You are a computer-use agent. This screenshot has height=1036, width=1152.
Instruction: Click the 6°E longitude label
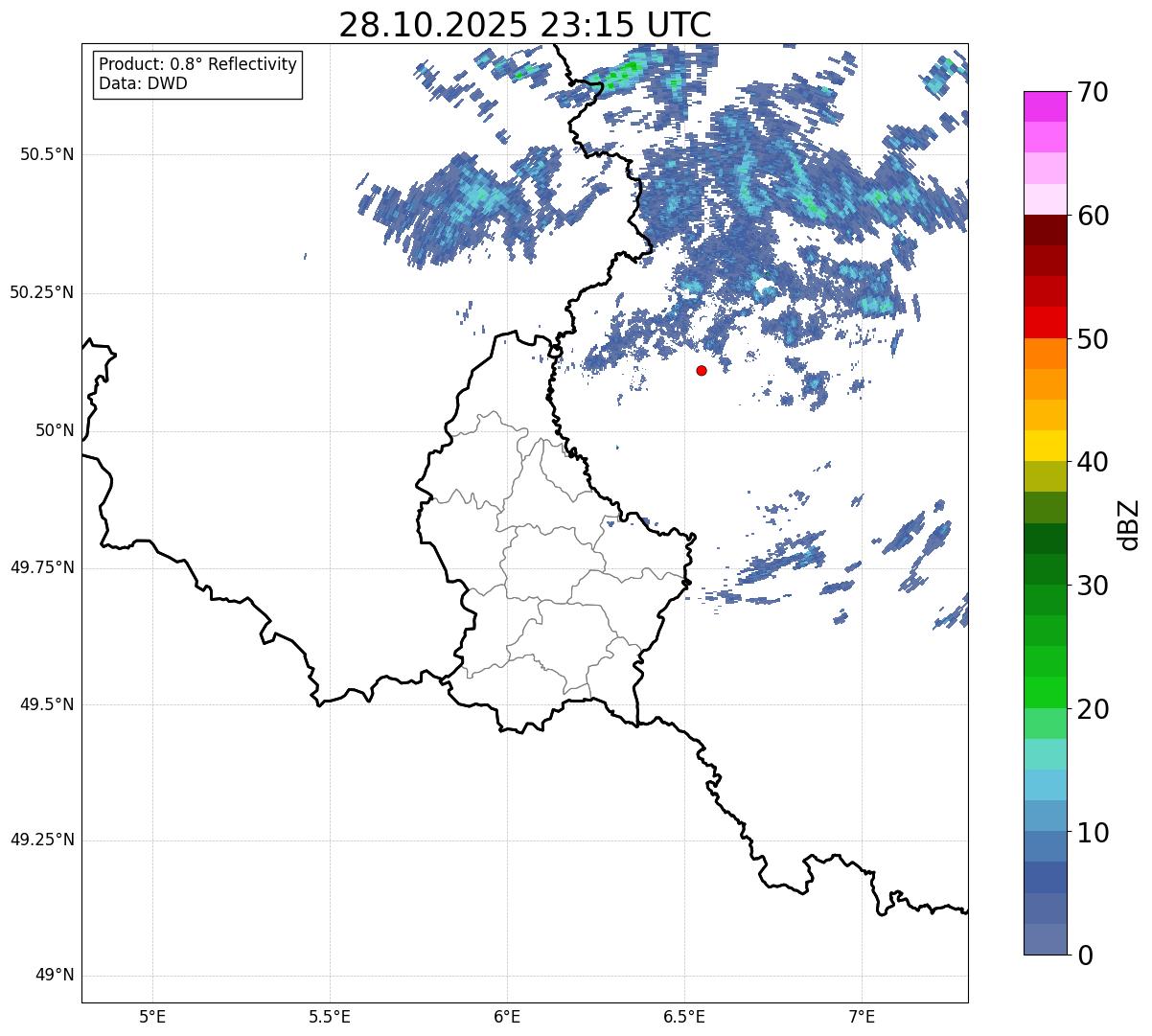click(507, 1016)
